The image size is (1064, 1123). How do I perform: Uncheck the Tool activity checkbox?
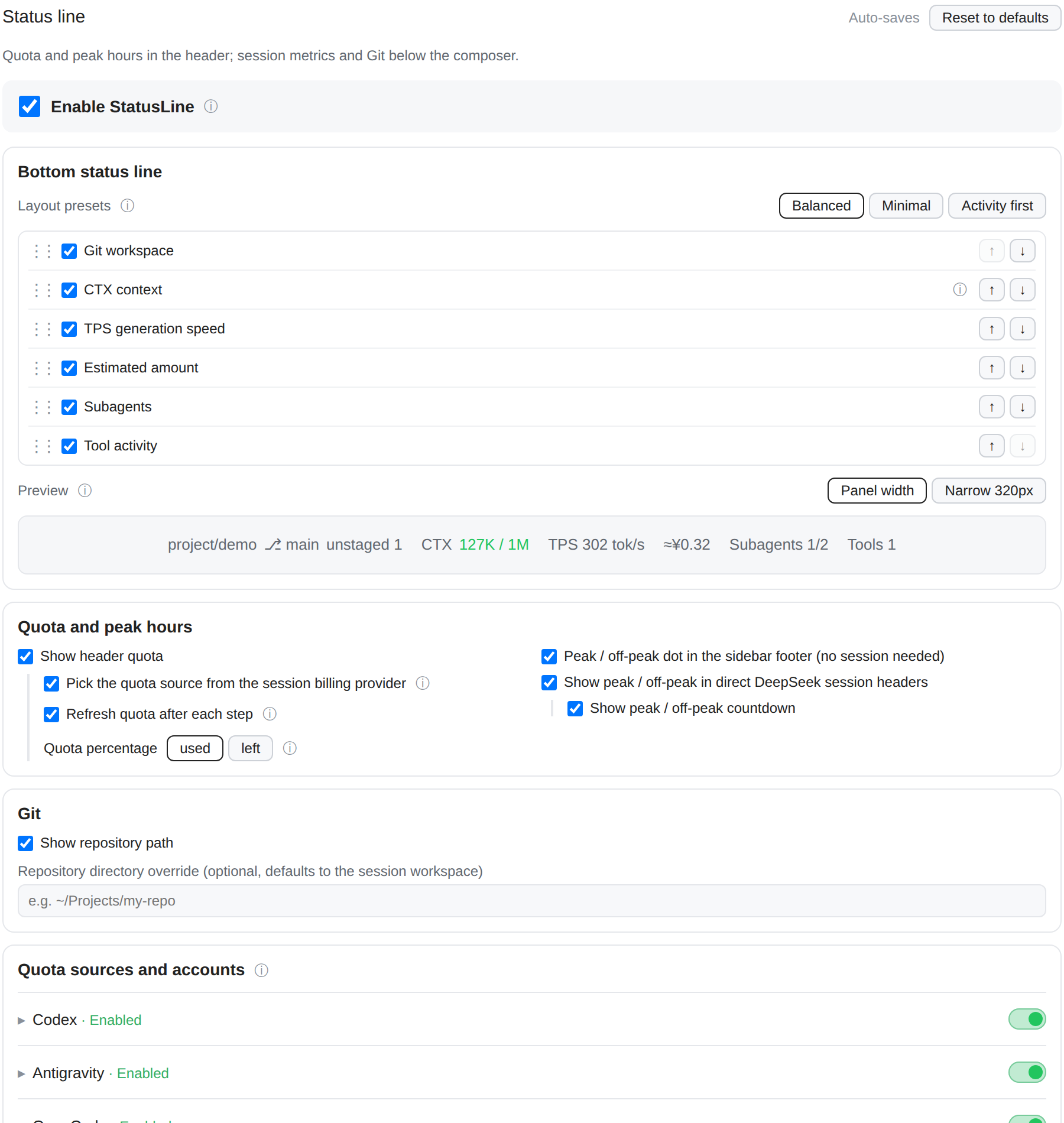pyautogui.click(x=69, y=446)
